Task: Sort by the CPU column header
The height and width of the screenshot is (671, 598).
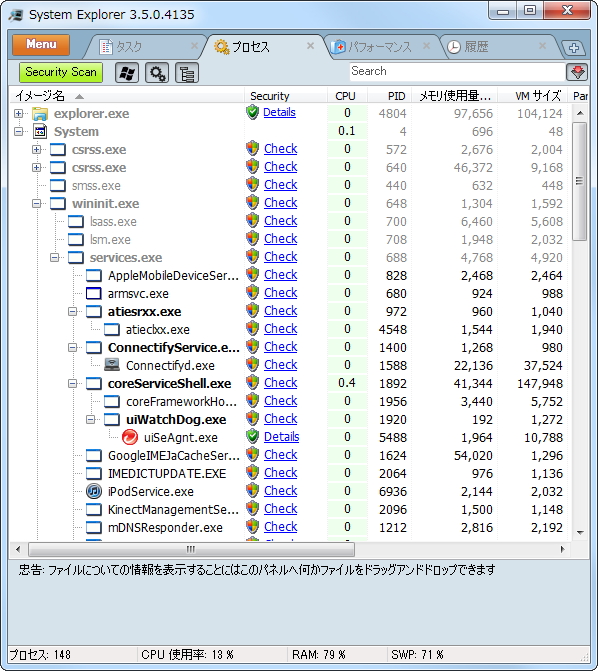Action: point(346,96)
